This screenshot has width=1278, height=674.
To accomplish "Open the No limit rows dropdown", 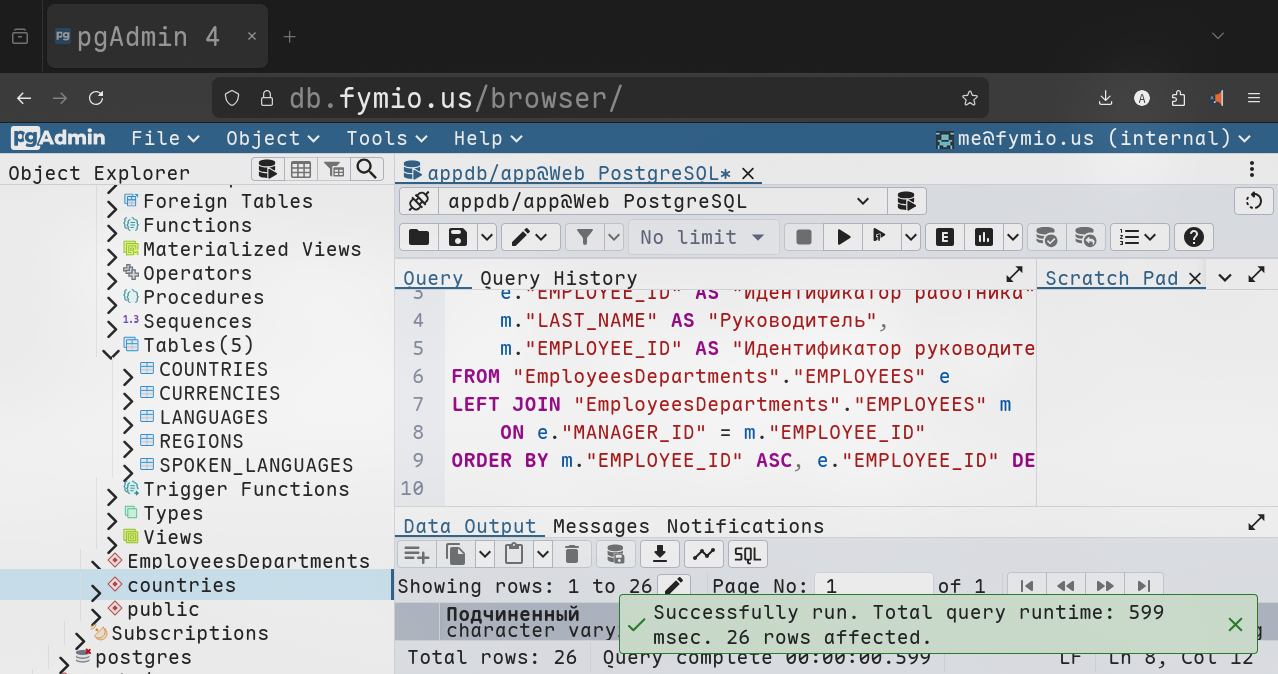I will point(703,237).
